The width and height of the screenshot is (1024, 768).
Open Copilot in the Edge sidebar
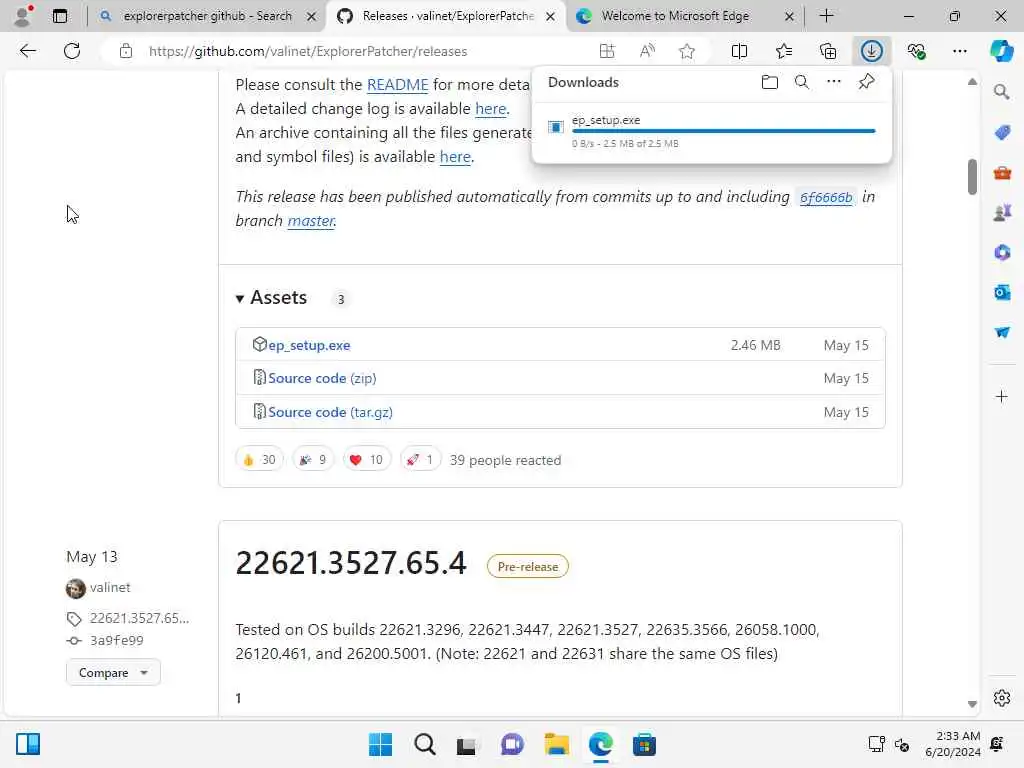1001,51
